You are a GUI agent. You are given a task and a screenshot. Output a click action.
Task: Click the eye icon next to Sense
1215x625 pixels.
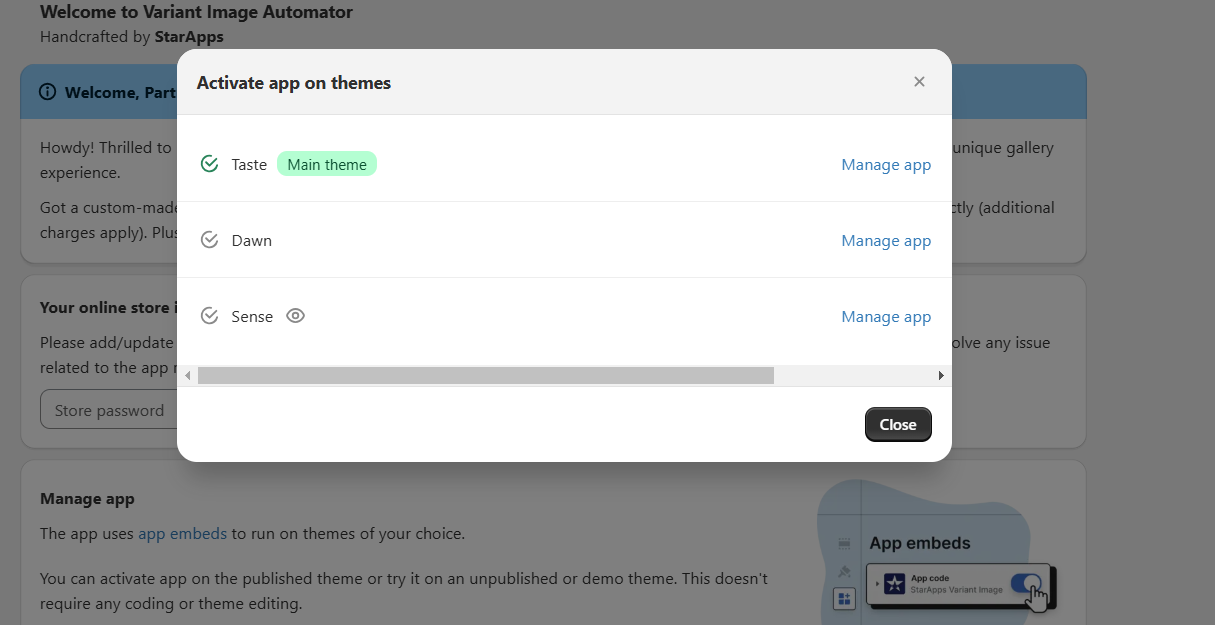click(x=295, y=316)
